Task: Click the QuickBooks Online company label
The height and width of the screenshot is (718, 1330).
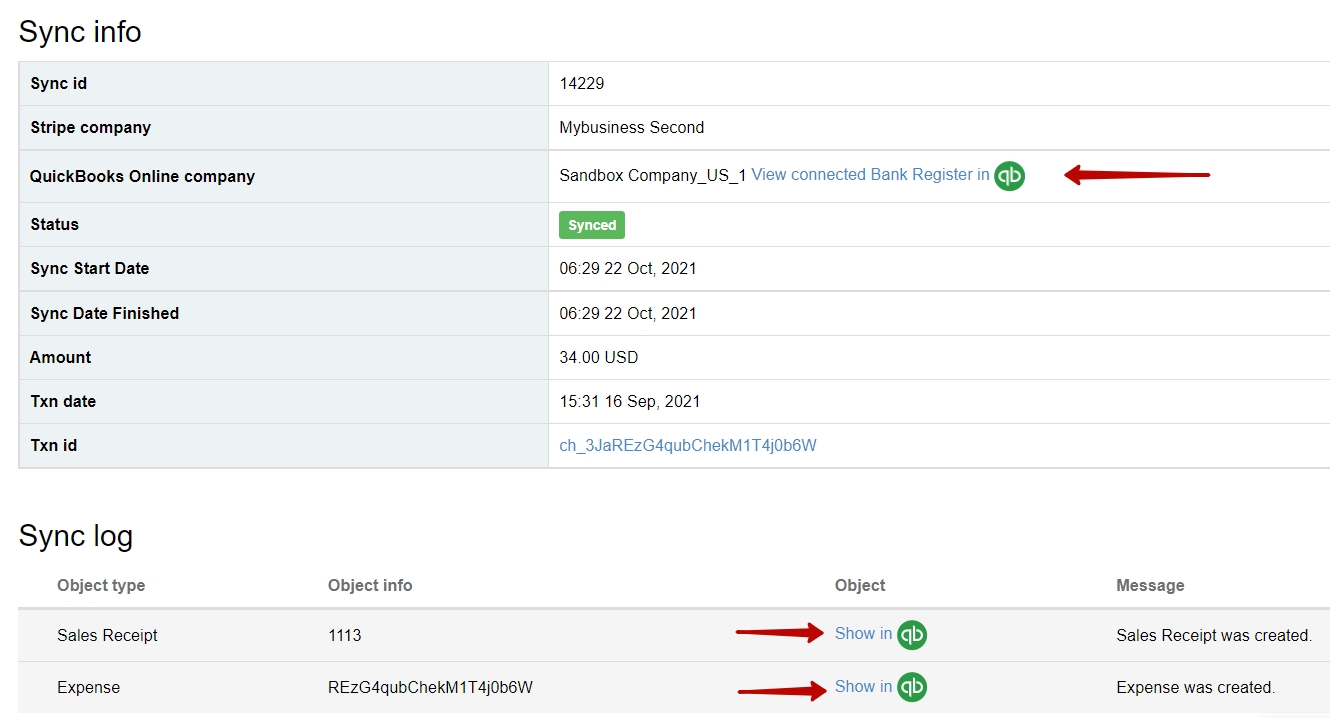Action: (x=143, y=177)
